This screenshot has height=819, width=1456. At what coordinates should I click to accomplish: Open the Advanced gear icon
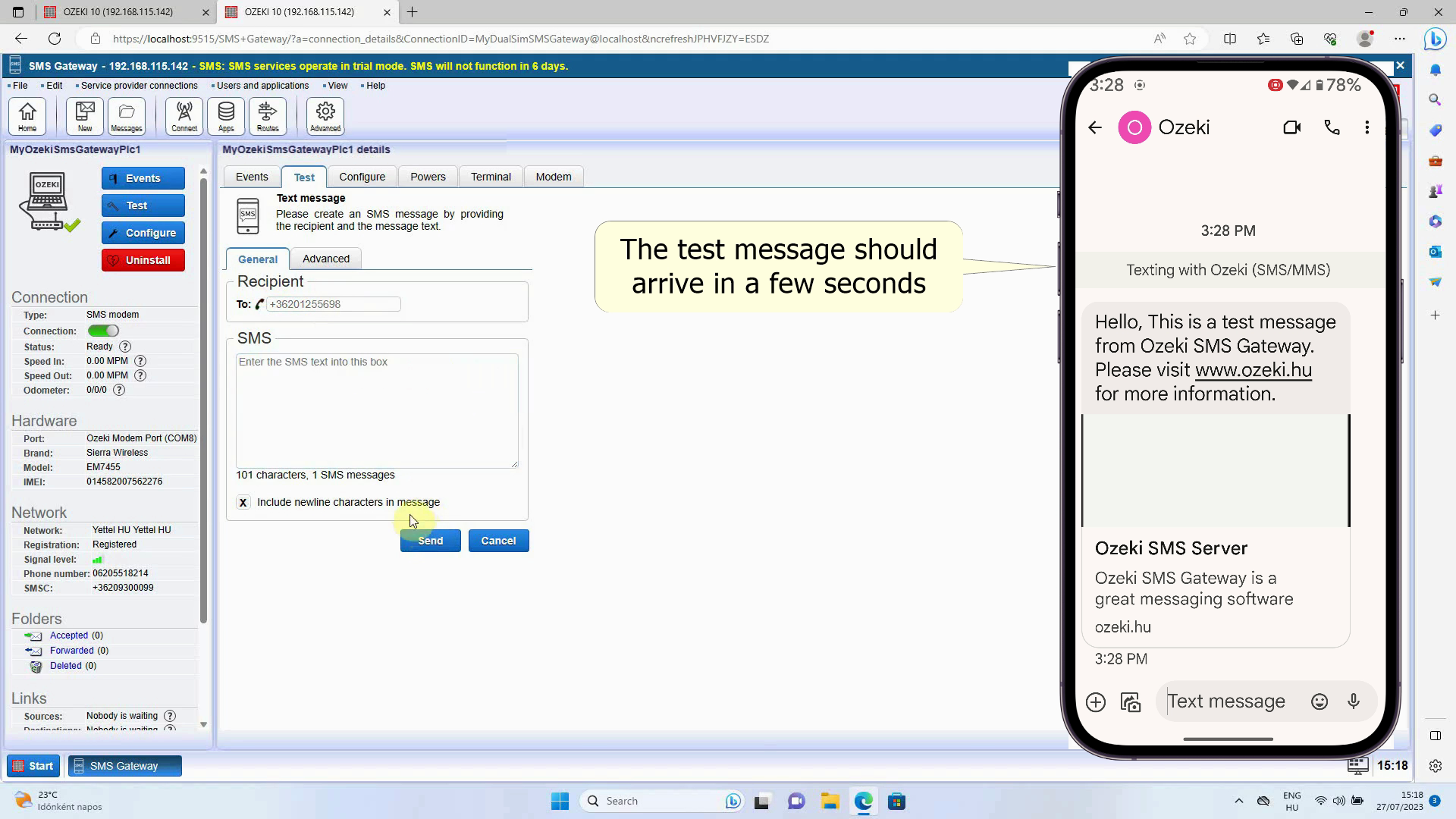pos(325,116)
